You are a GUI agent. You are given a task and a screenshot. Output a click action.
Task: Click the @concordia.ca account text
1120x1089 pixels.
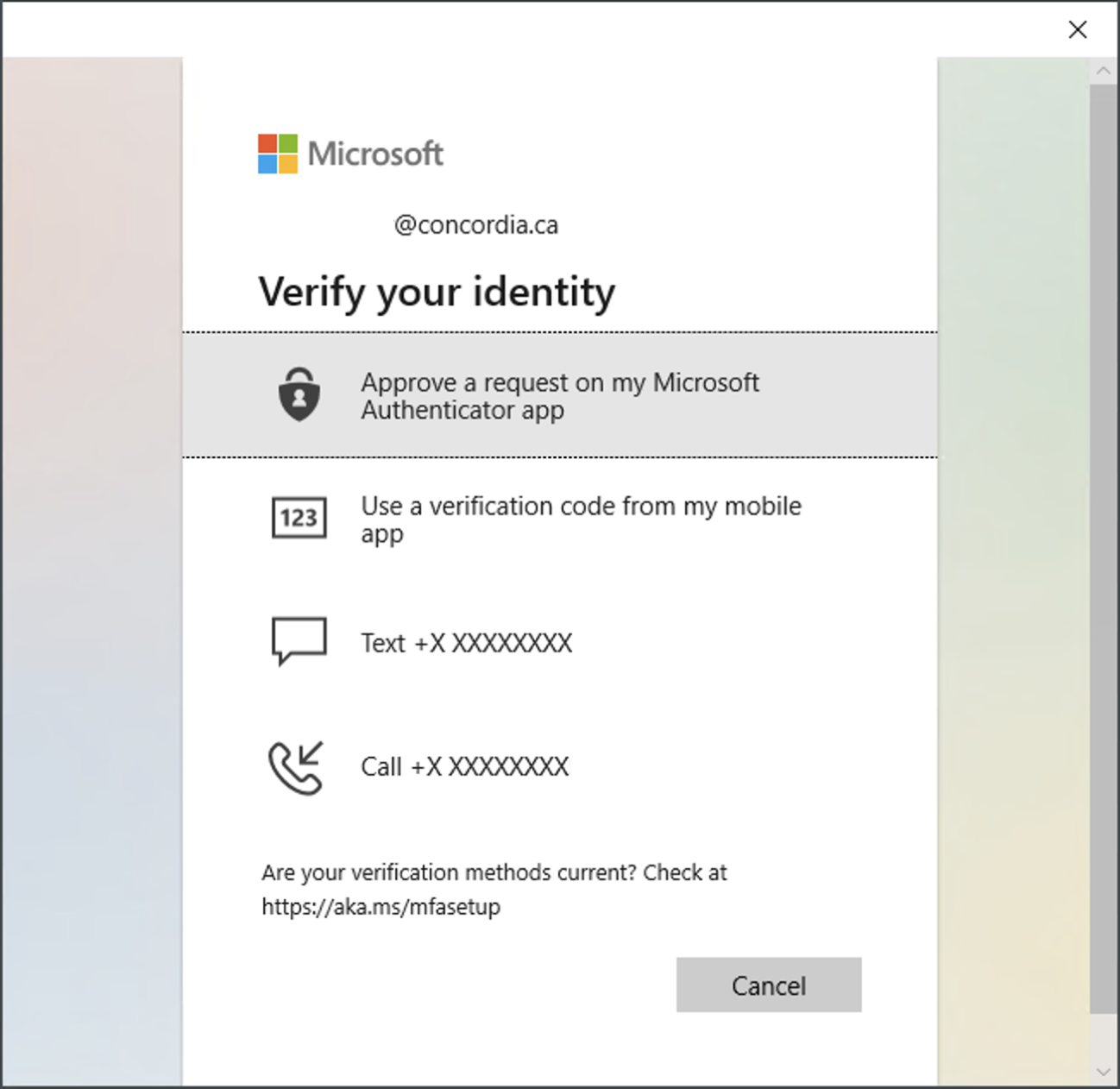point(476,225)
